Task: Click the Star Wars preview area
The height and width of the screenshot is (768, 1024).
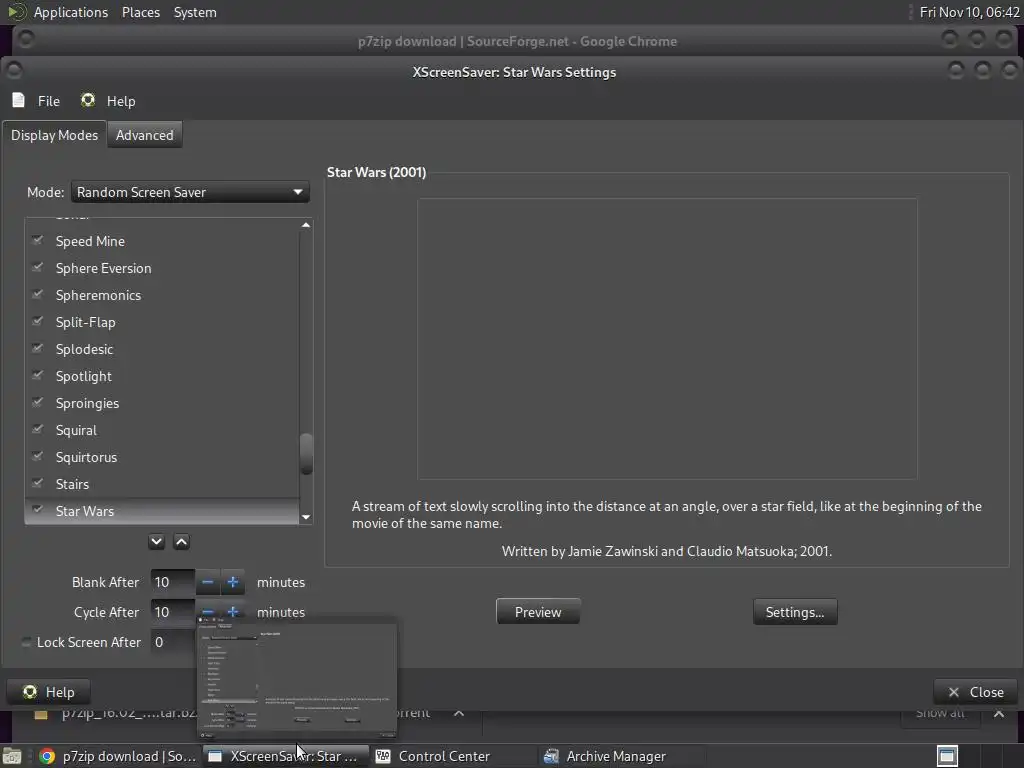Action: point(667,339)
